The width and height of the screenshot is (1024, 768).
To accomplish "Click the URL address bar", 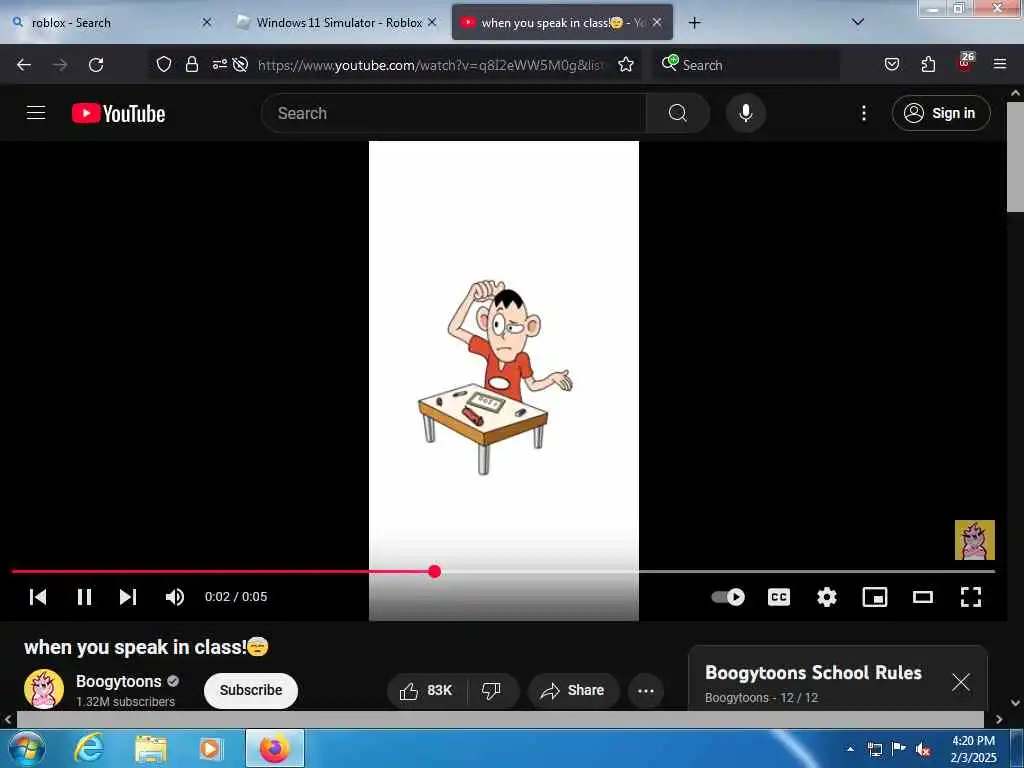I will pos(431,65).
